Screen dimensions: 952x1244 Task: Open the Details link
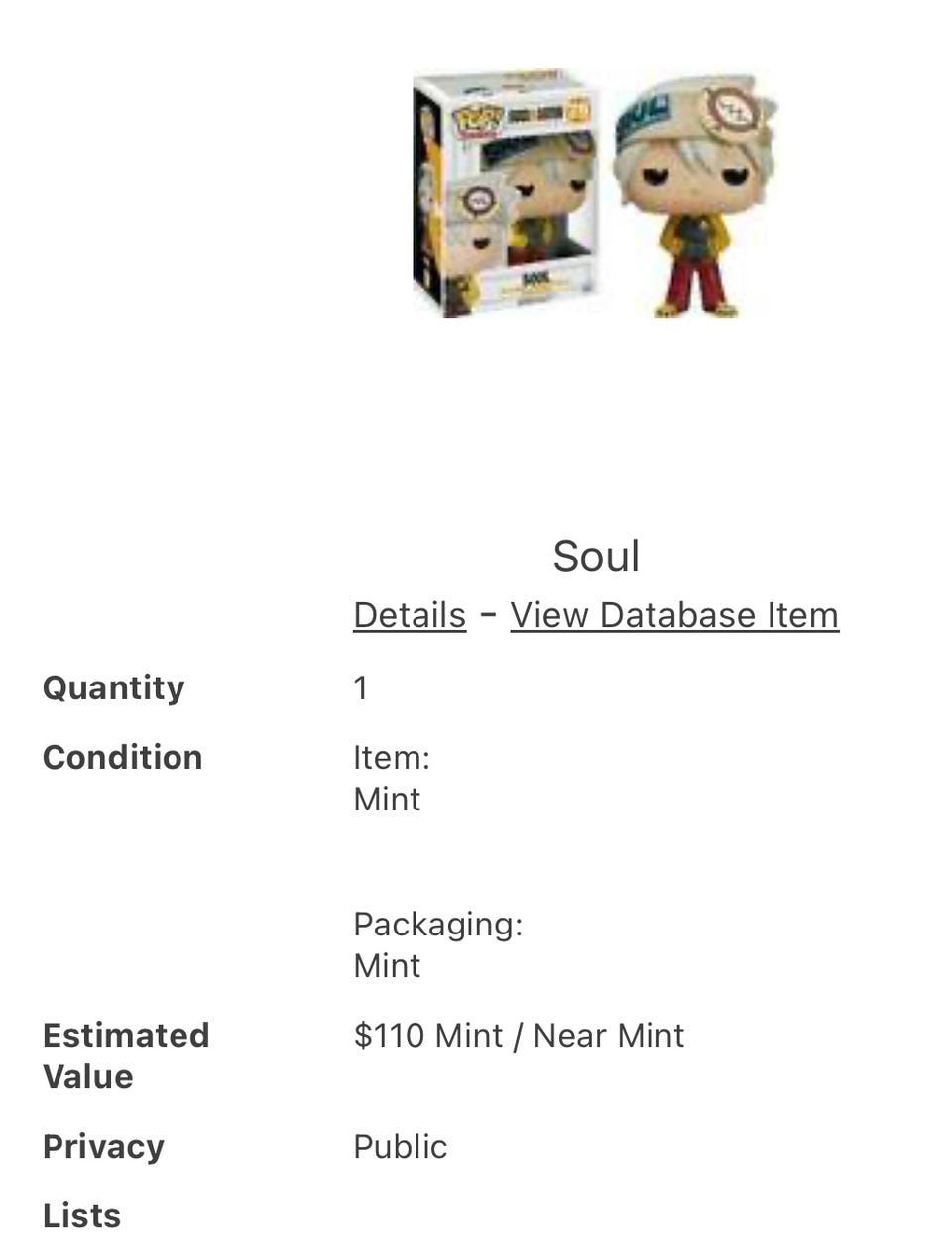[410, 615]
